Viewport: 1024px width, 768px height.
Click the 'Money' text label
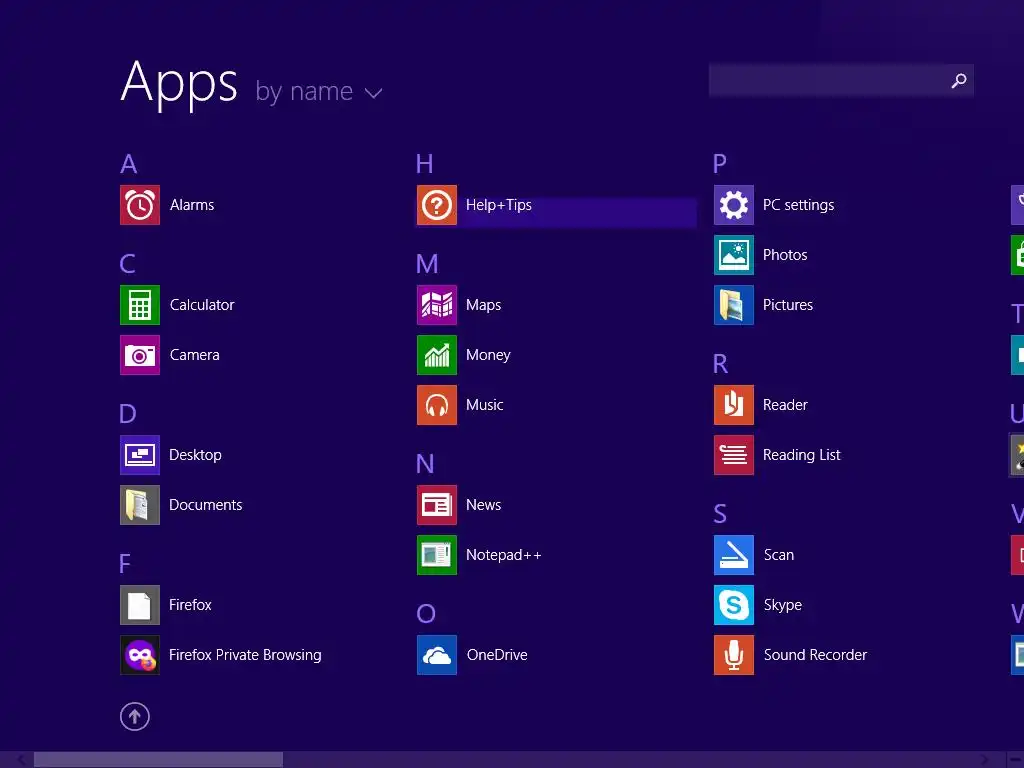[x=488, y=355]
